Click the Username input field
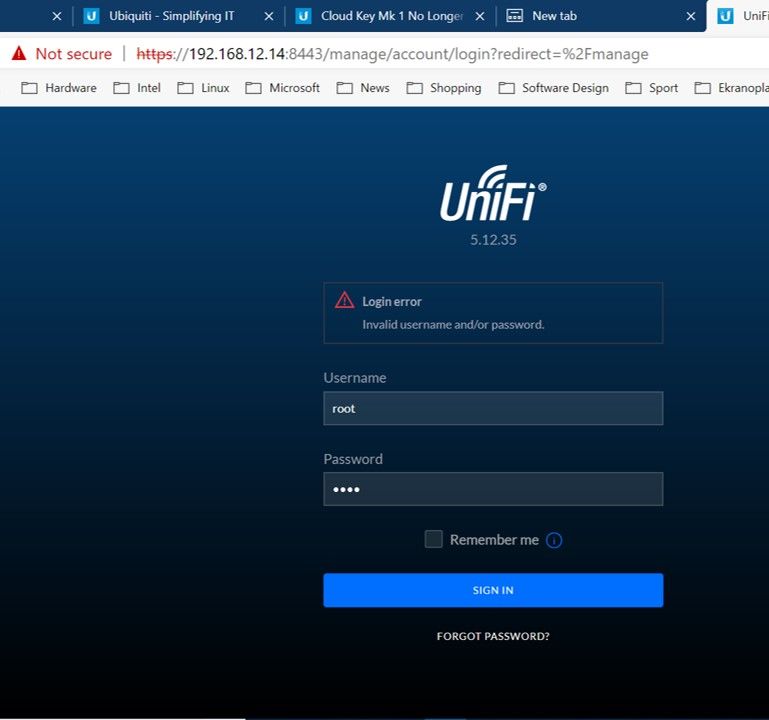Image resolution: width=769 pixels, height=720 pixels. coord(493,408)
